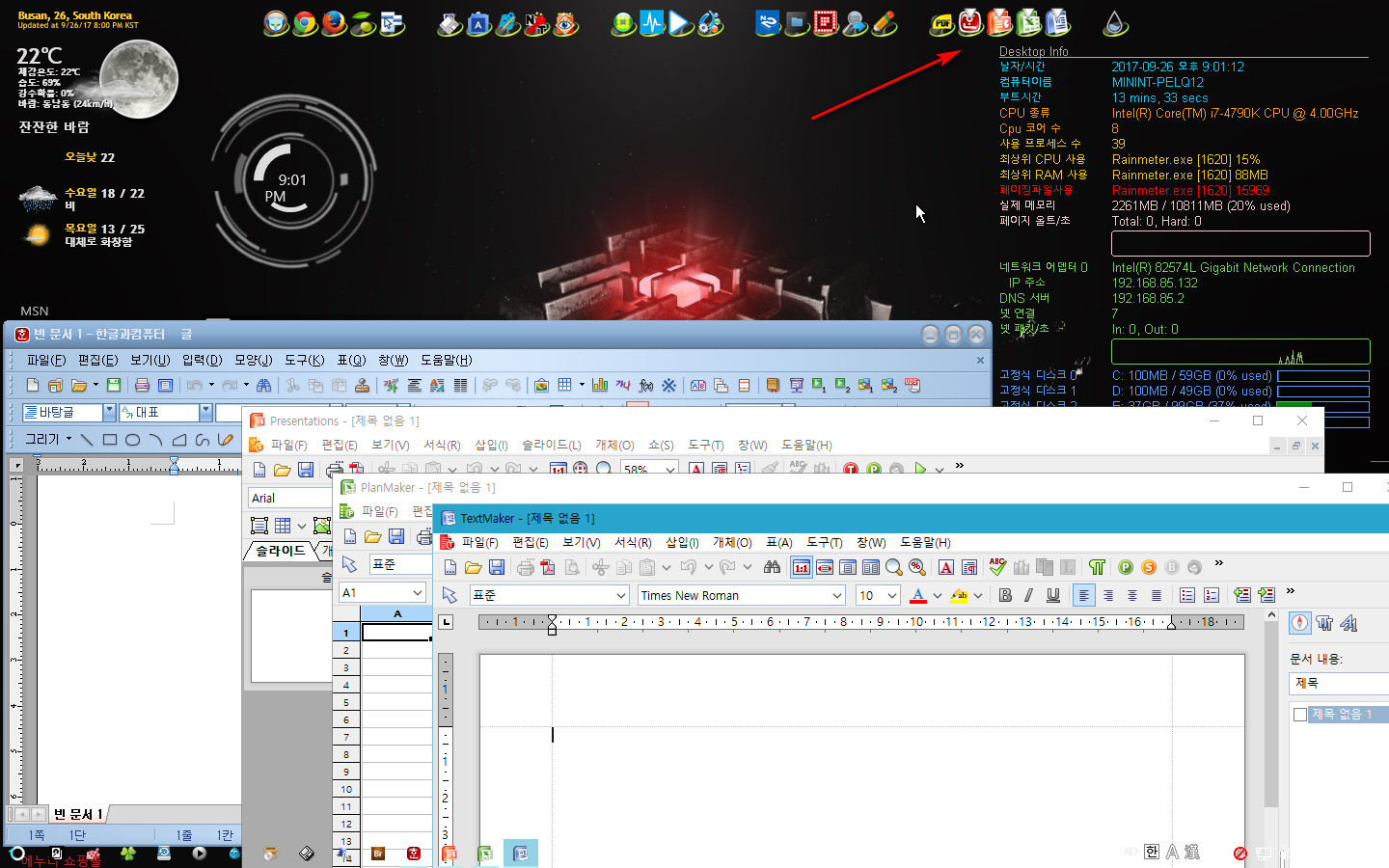Screen dimensions: 1389x868
Task: Open Find with the binoculars icon in TextMaker
Action: click(x=772, y=567)
